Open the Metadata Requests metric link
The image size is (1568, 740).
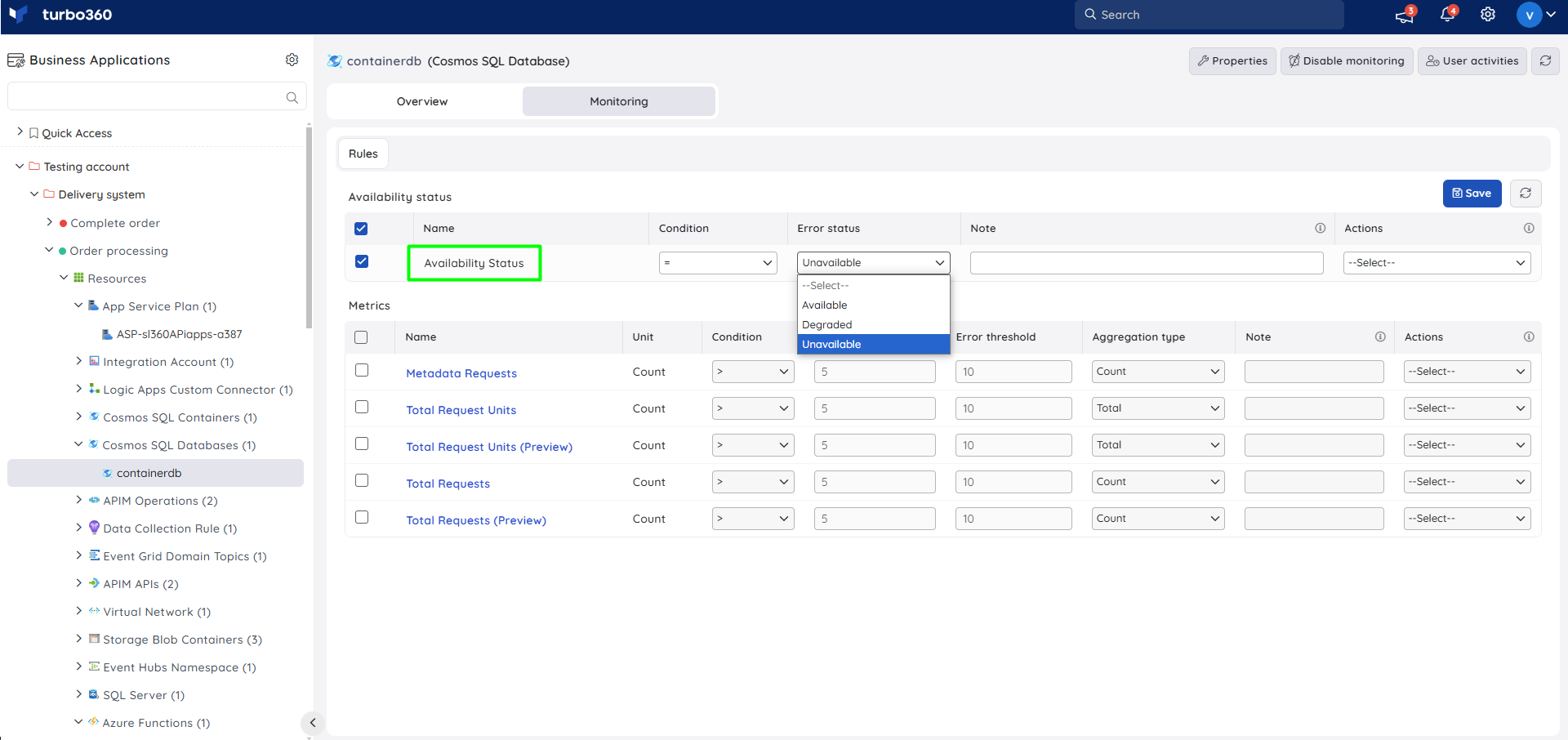pyautogui.click(x=461, y=373)
